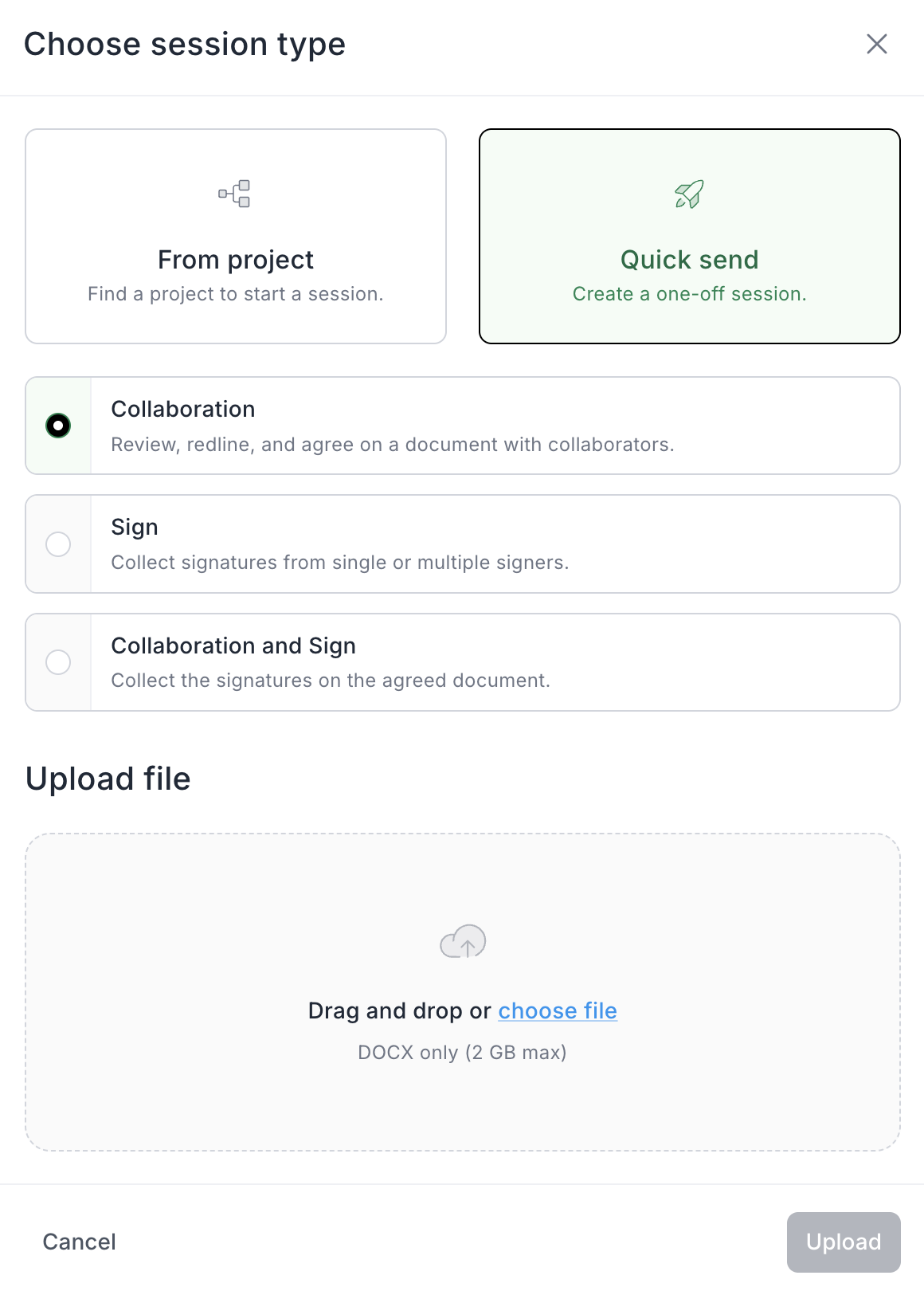The height and width of the screenshot is (1291, 924).
Task: Click the Collaboration and Sign title
Action: click(233, 645)
